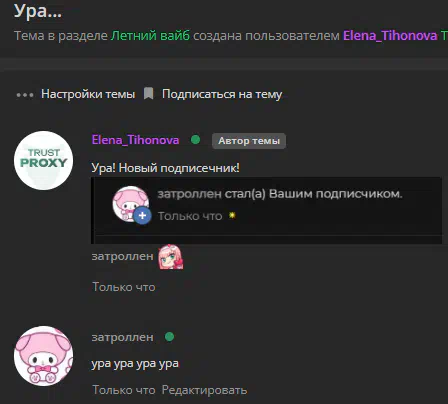
Task: Open Настройки темы menu
Action: coord(88,94)
